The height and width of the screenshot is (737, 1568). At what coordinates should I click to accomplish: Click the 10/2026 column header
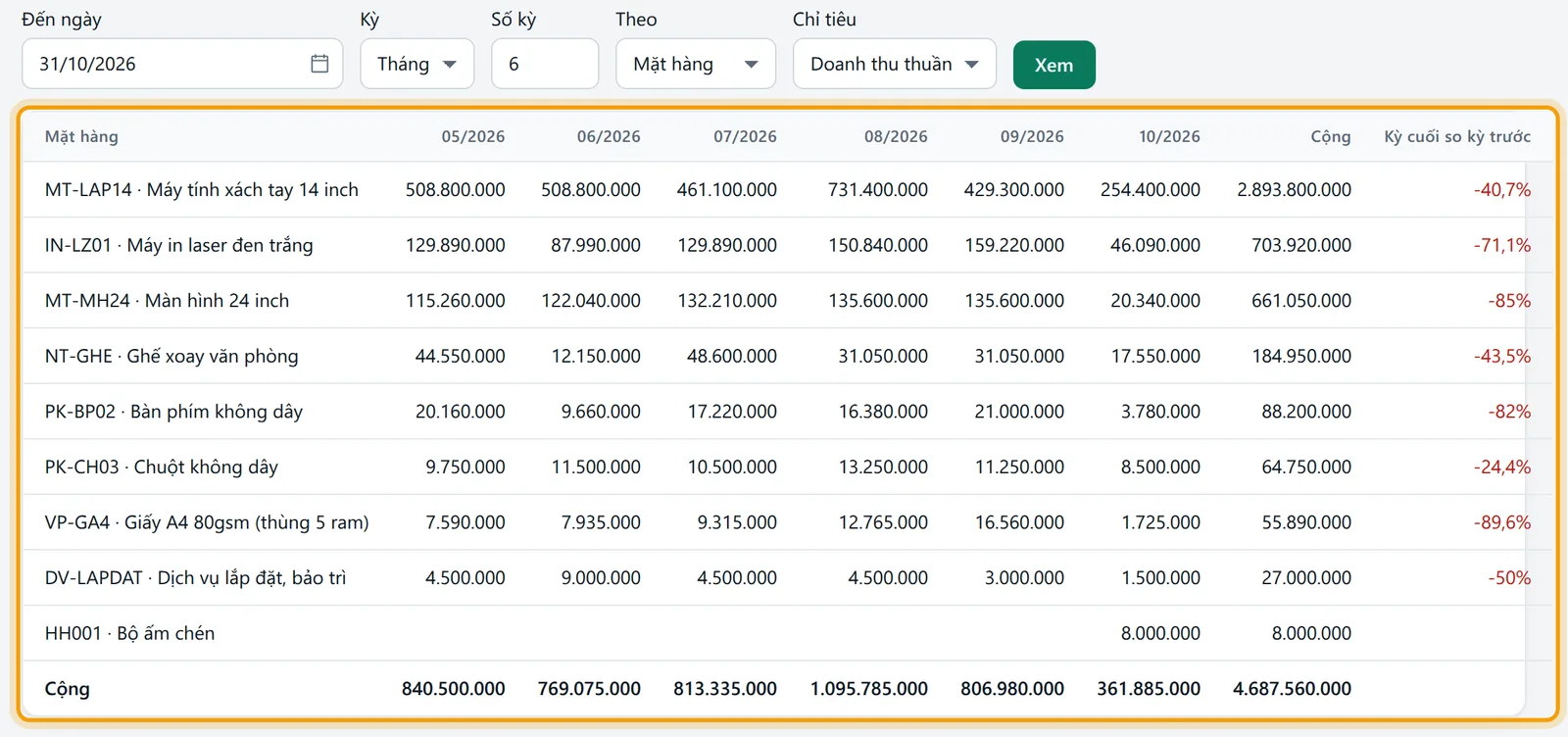1169,136
